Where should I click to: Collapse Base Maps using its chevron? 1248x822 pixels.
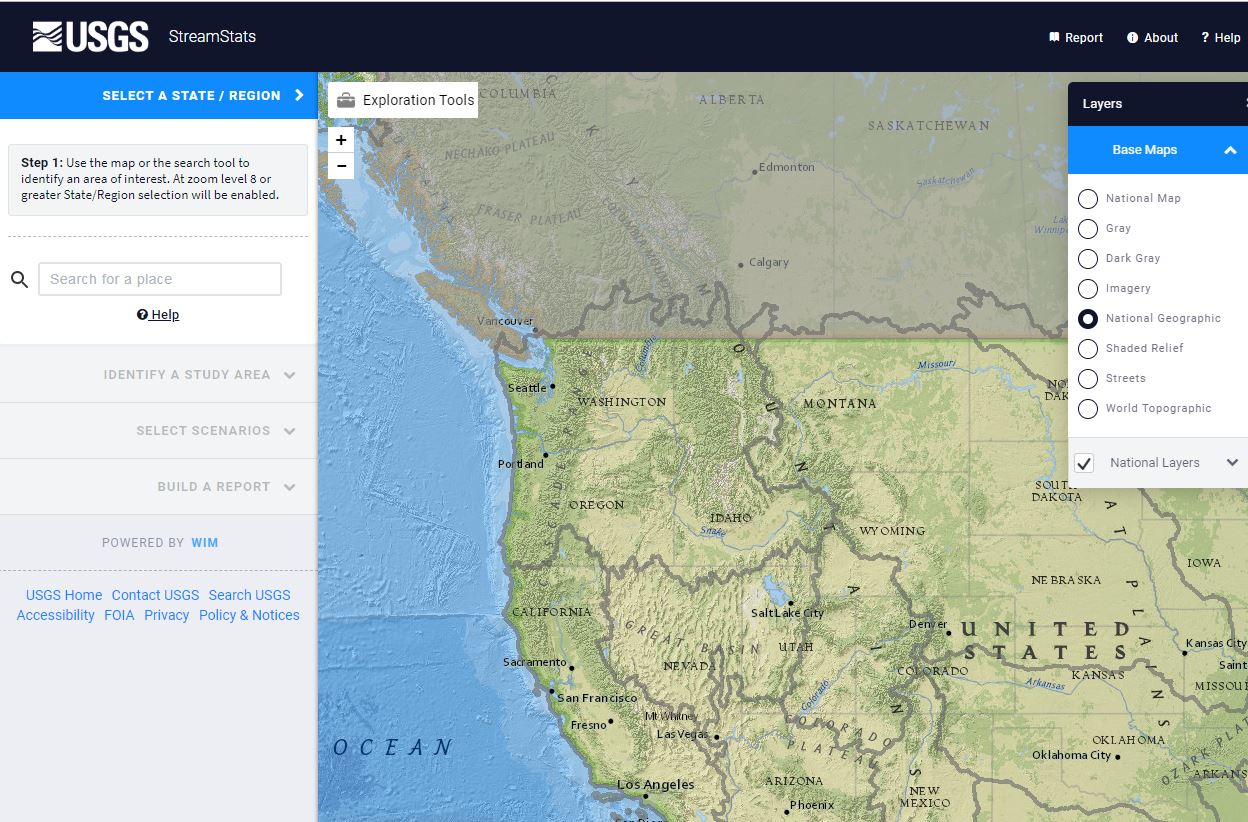[1229, 150]
